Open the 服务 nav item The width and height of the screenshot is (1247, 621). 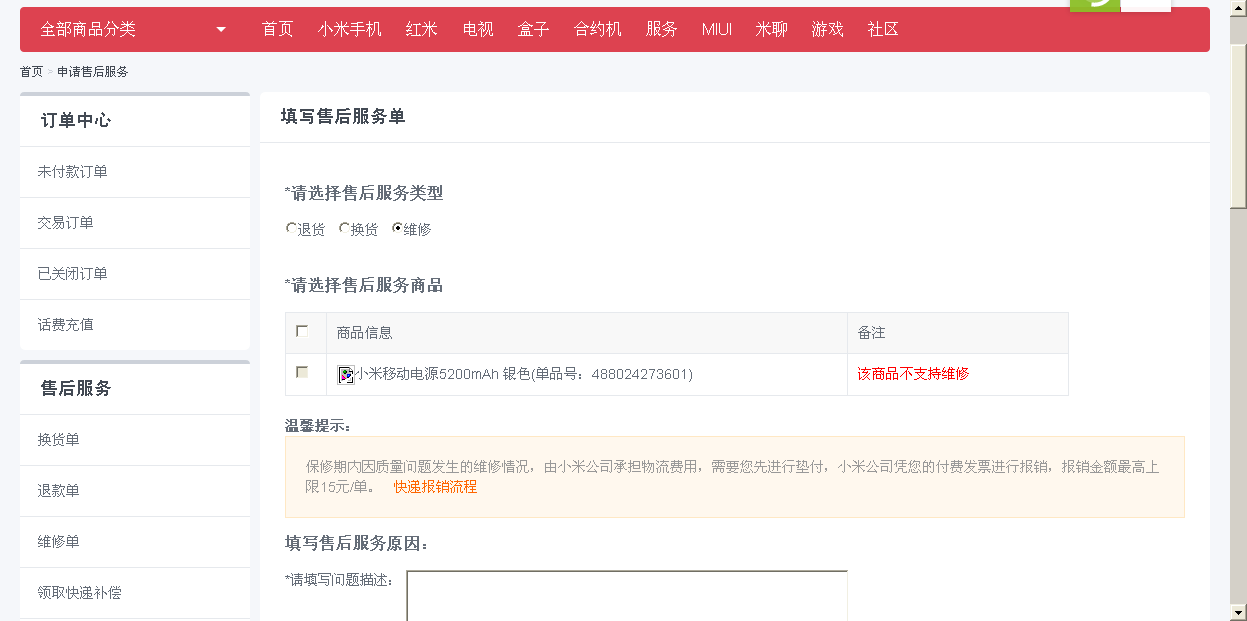coord(662,29)
